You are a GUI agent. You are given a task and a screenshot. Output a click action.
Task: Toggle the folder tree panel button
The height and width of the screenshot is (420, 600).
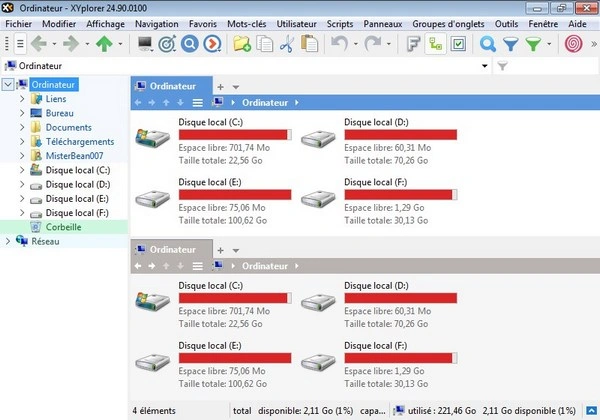436,43
